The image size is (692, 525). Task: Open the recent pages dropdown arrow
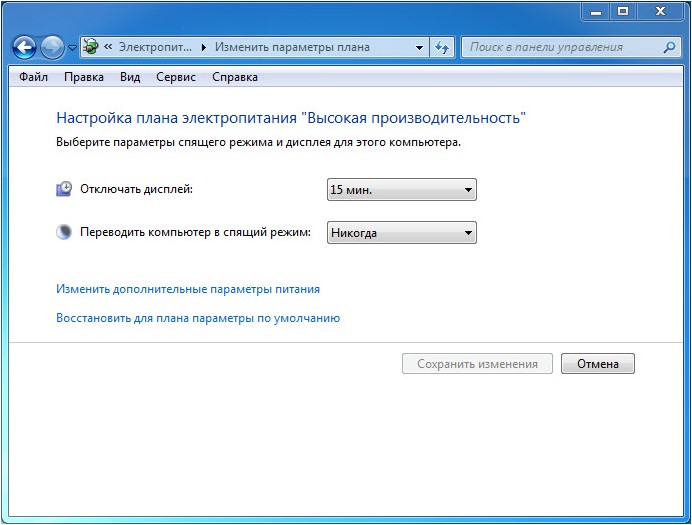click(x=72, y=47)
